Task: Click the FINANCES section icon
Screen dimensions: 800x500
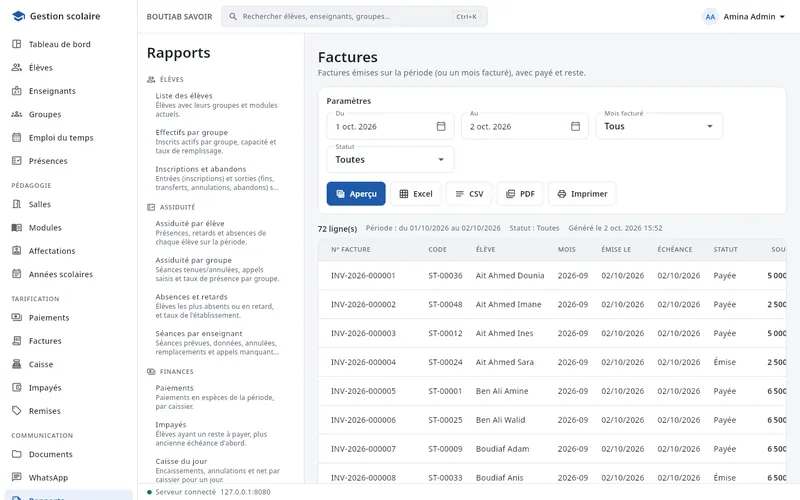Action: click(151, 371)
